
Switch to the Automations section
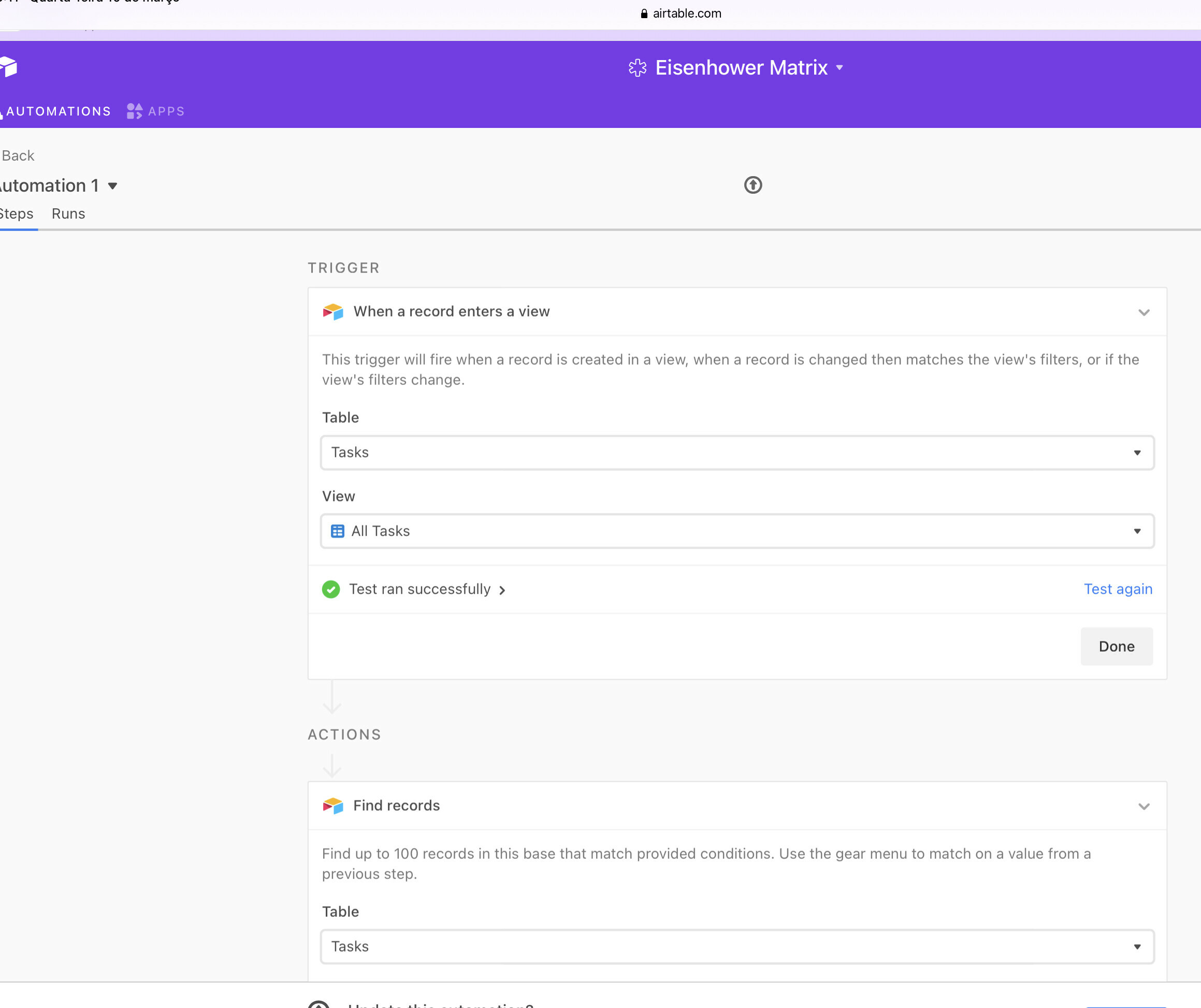coord(55,111)
